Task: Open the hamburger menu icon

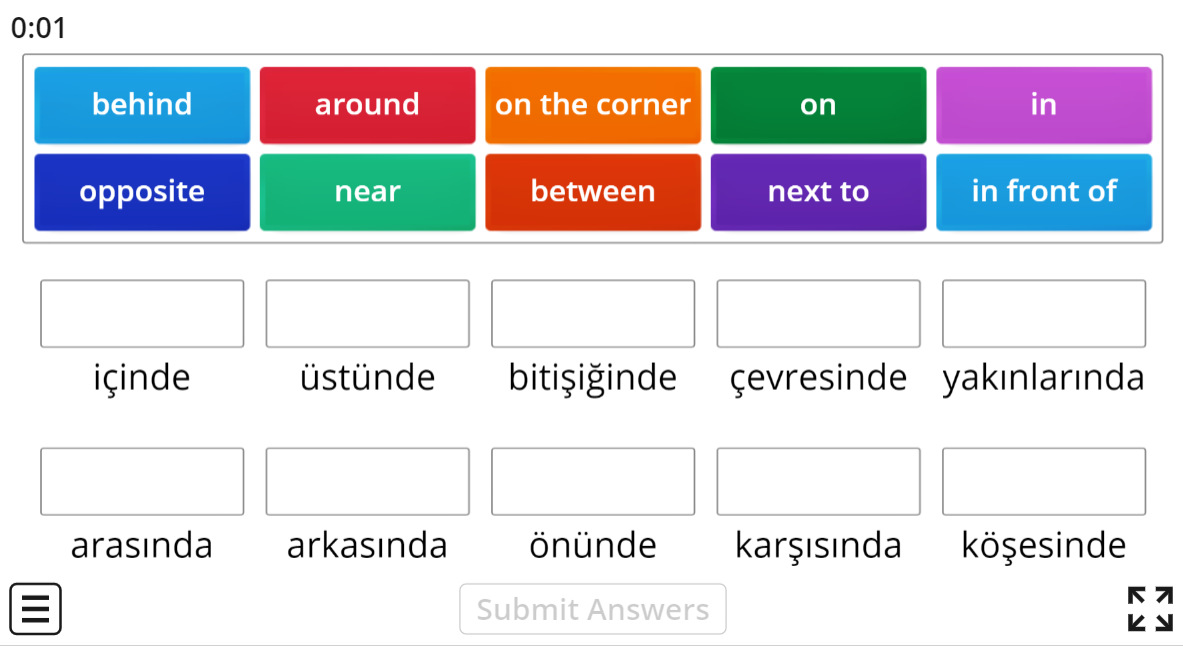Action: coord(35,608)
